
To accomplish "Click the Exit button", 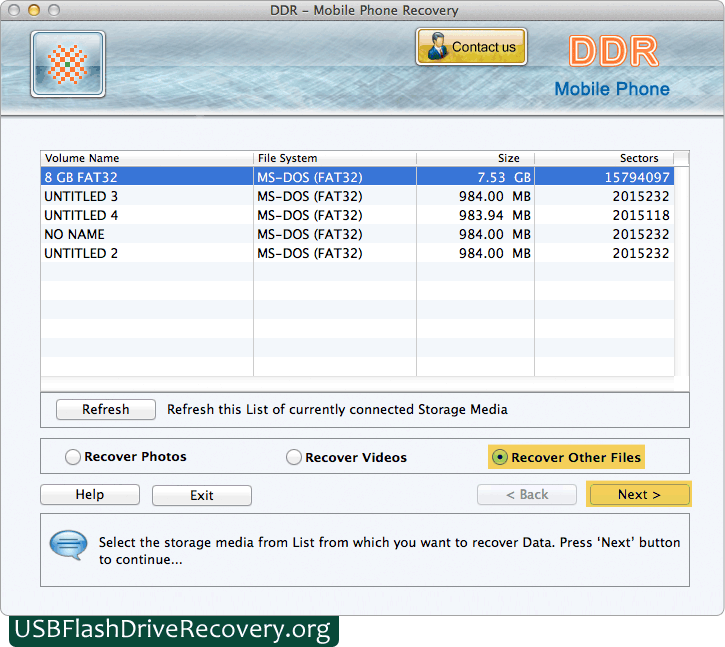I will click(202, 495).
